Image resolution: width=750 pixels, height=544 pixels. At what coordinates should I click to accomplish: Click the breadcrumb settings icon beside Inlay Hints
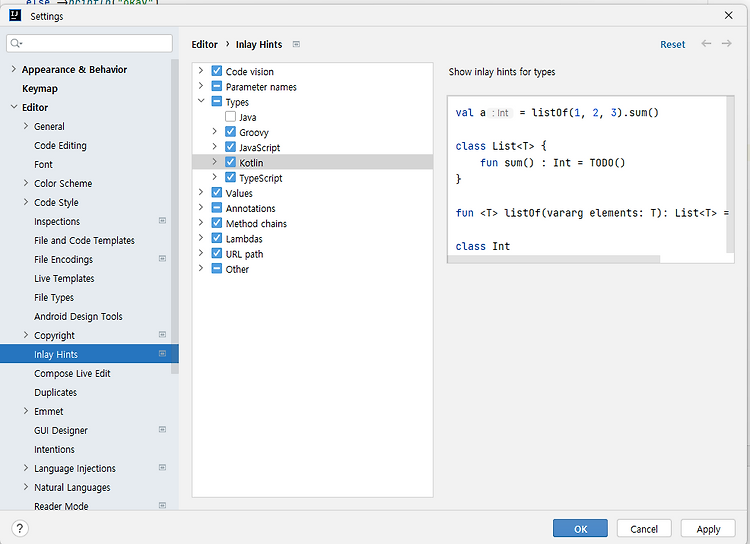coord(297,45)
